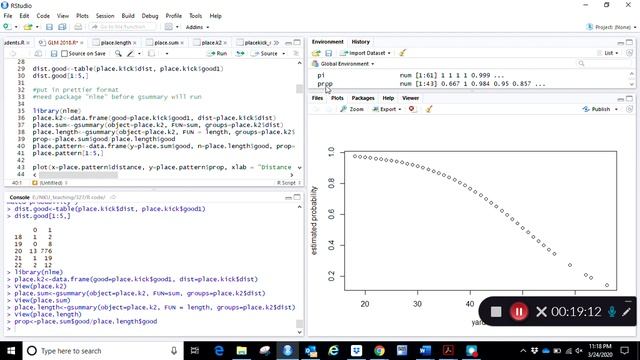Open the Tools menu
Screen dimensions: 640x360
tap(196, 16)
